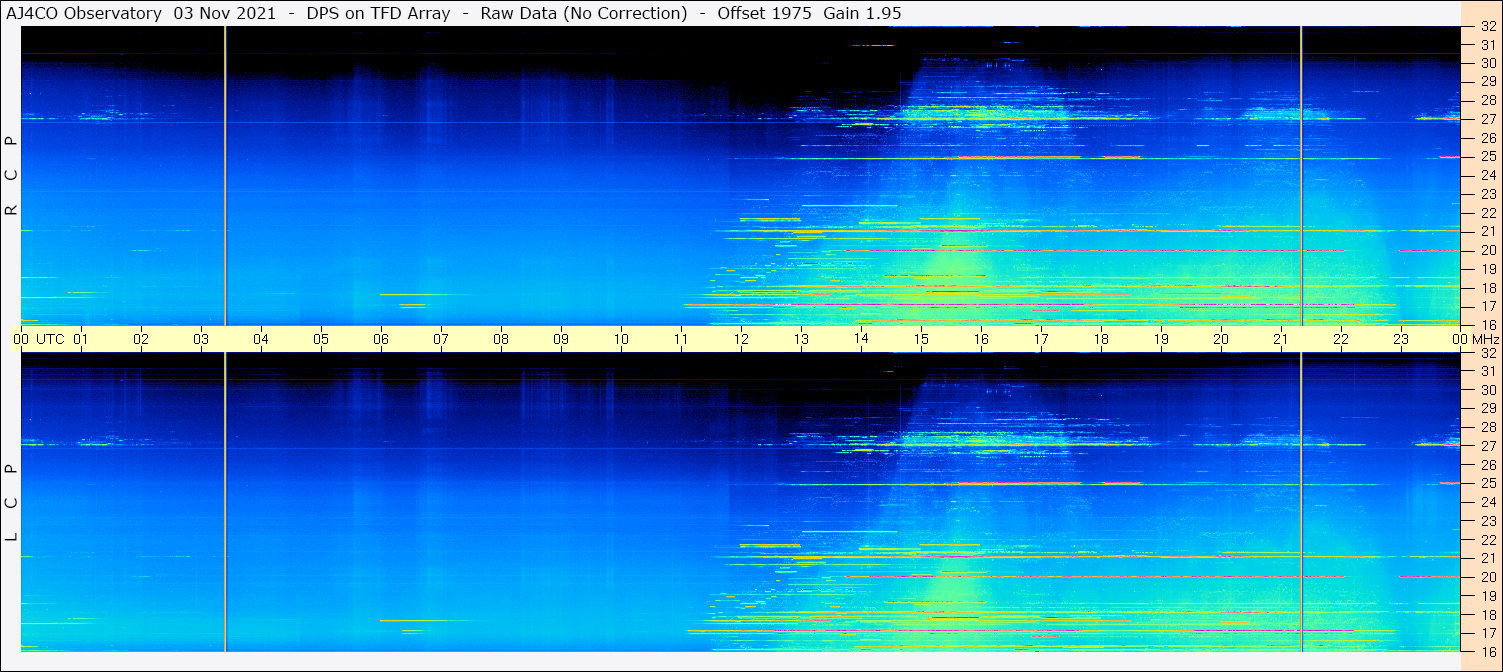Screen dimensions: 1503x672
Task: Click the Raw Data (No Correction) text
Action: pos(584,13)
